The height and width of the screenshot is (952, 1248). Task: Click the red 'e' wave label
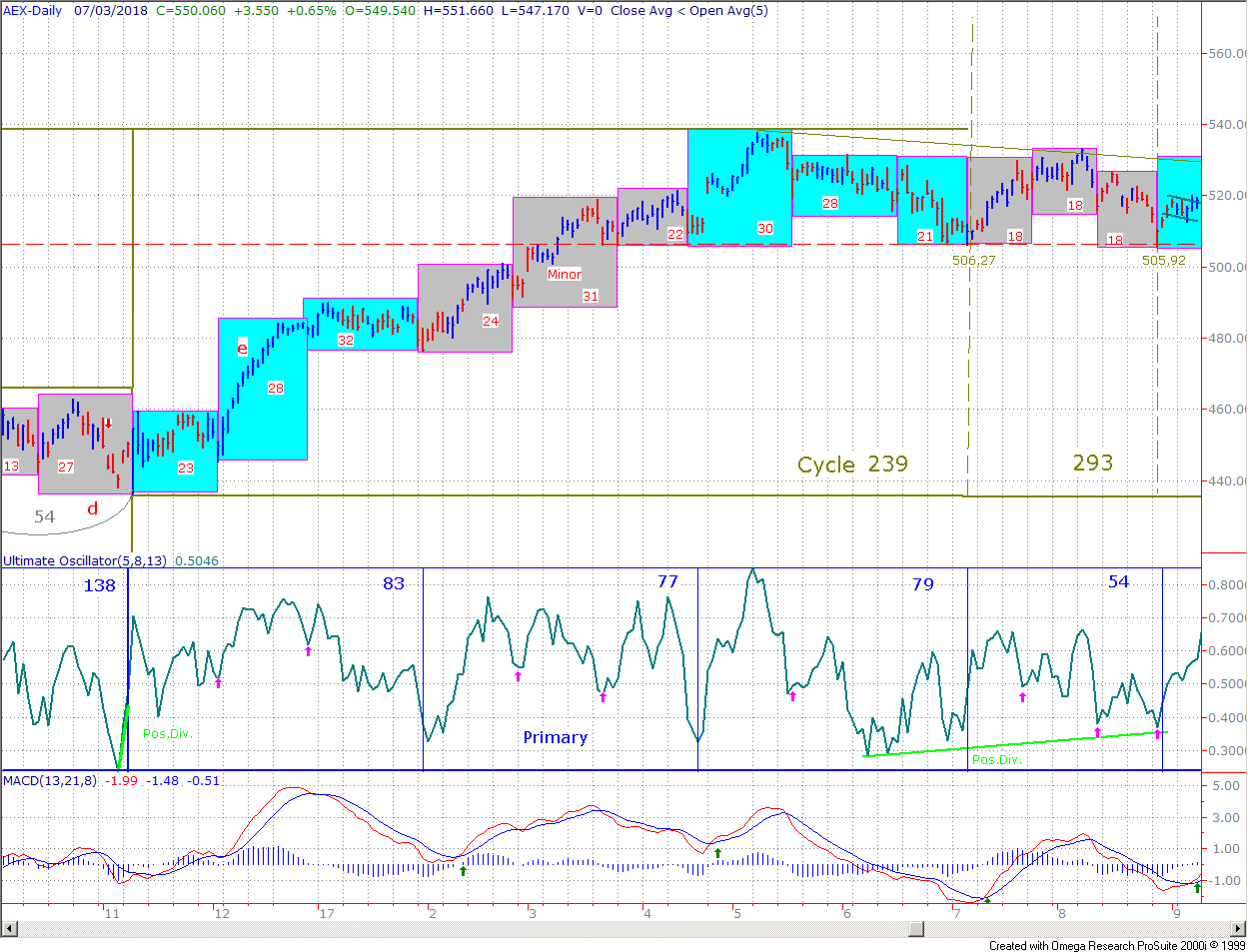click(242, 348)
